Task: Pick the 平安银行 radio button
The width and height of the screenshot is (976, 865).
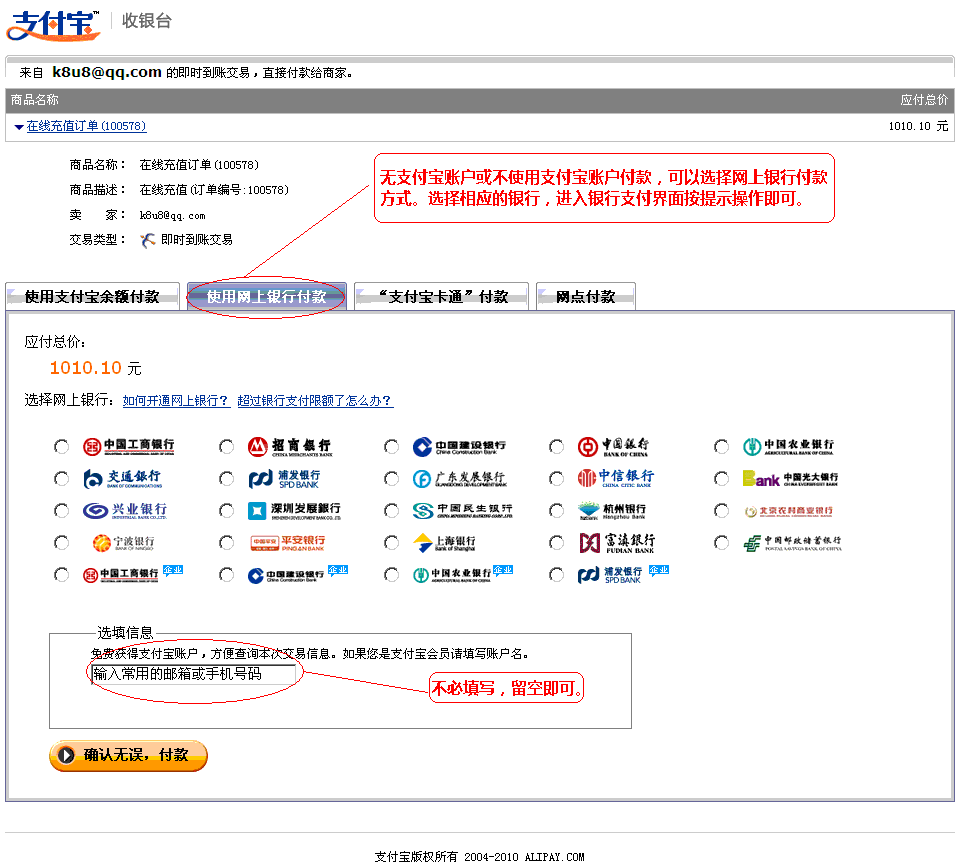Action: (x=227, y=543)
